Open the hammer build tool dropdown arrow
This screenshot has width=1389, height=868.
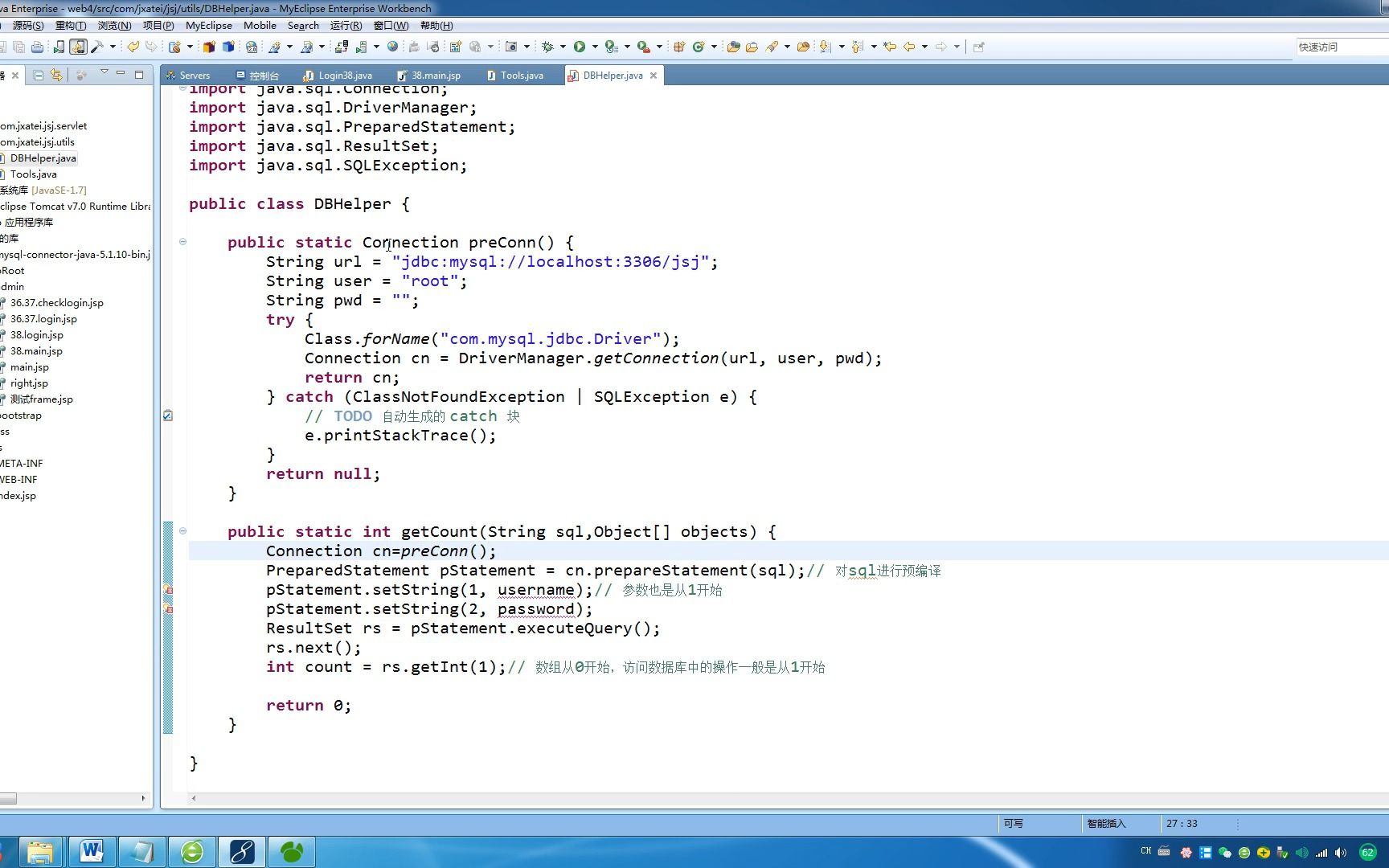tap(113, 47)
